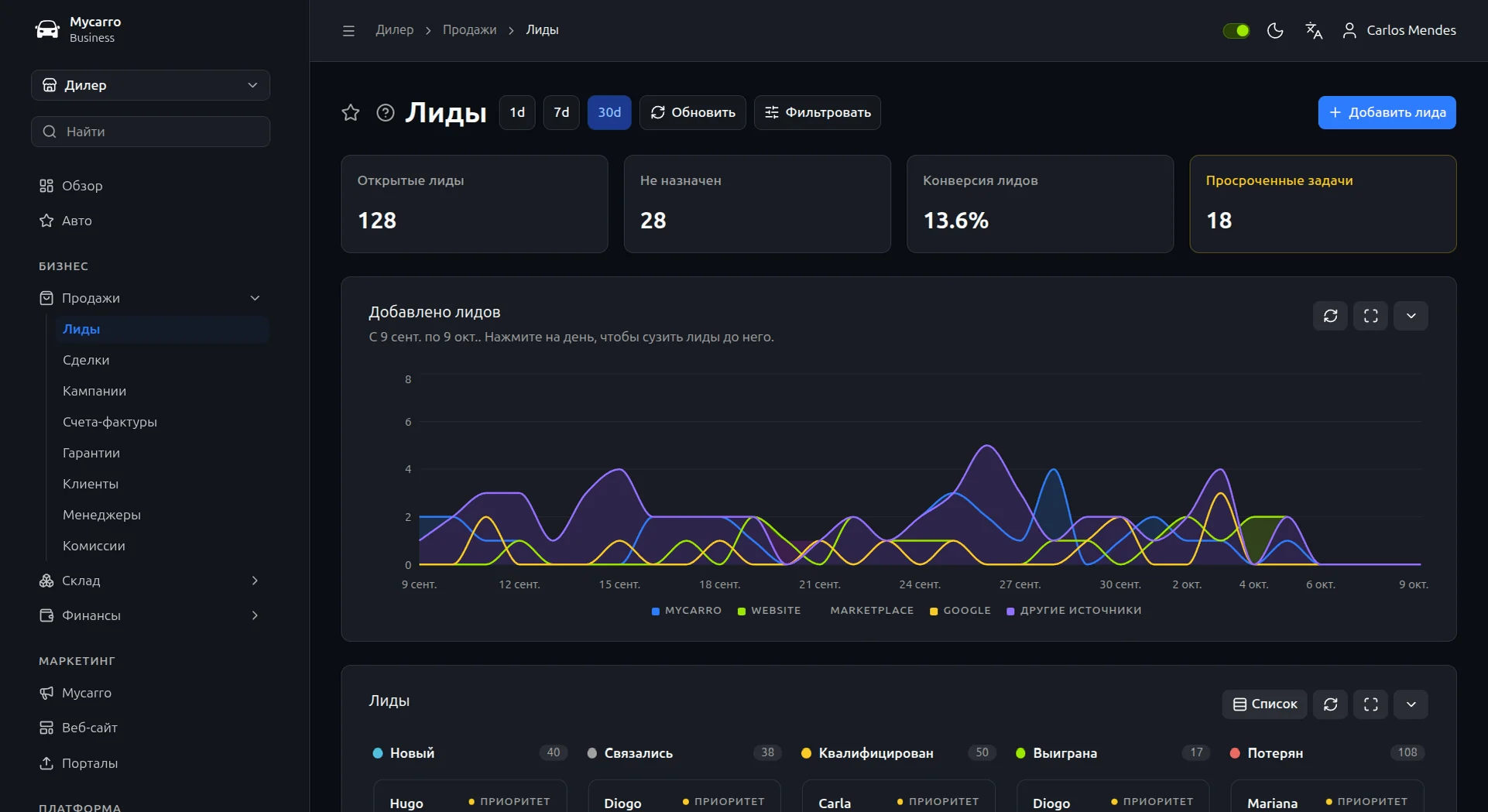The height and width of the screenshot is (812, 1488).
Task: Open the Добавлено лидов chart options chevron
Action: click(x=1411, y=316)
